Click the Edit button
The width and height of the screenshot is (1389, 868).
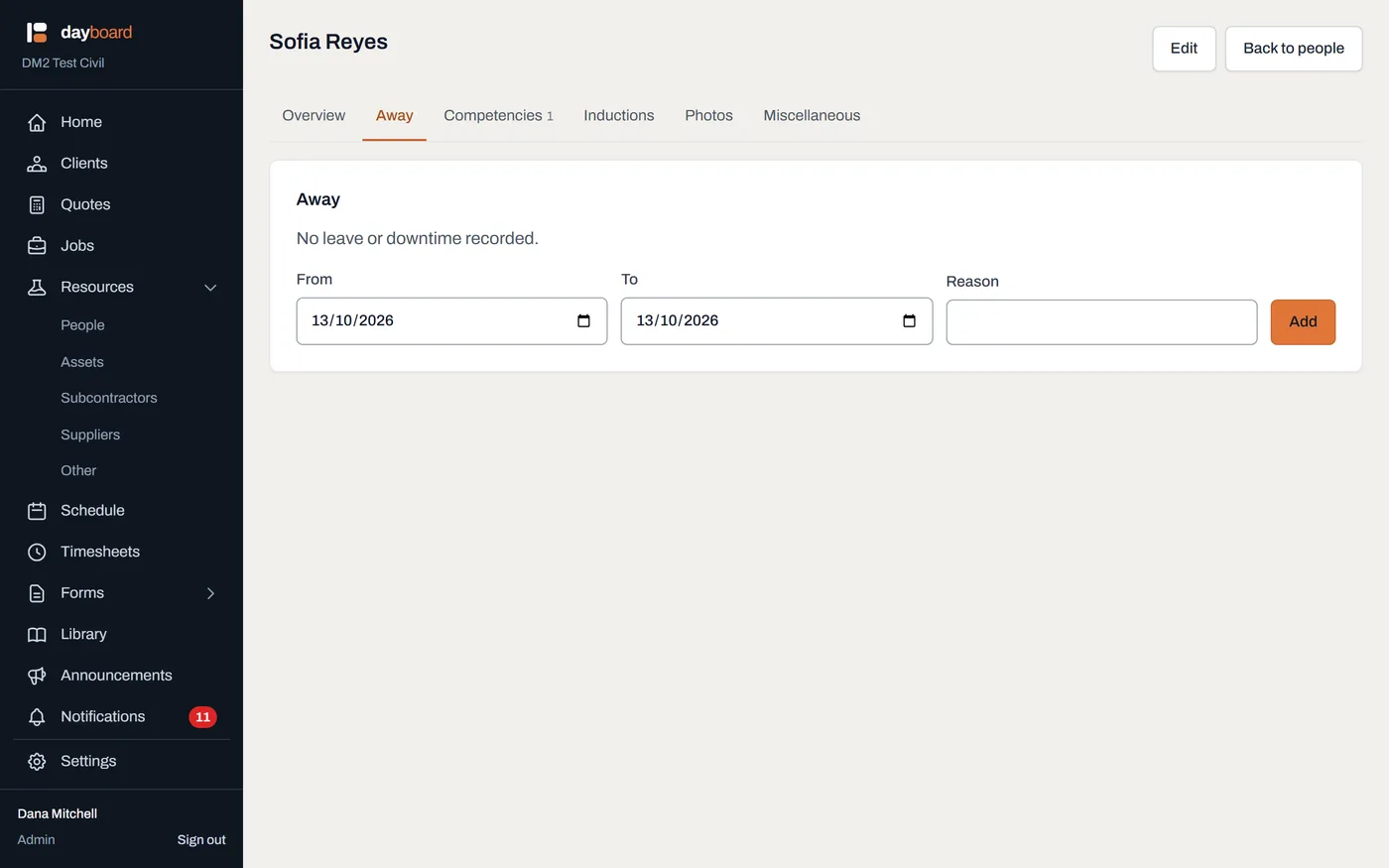pos(1184,49)
